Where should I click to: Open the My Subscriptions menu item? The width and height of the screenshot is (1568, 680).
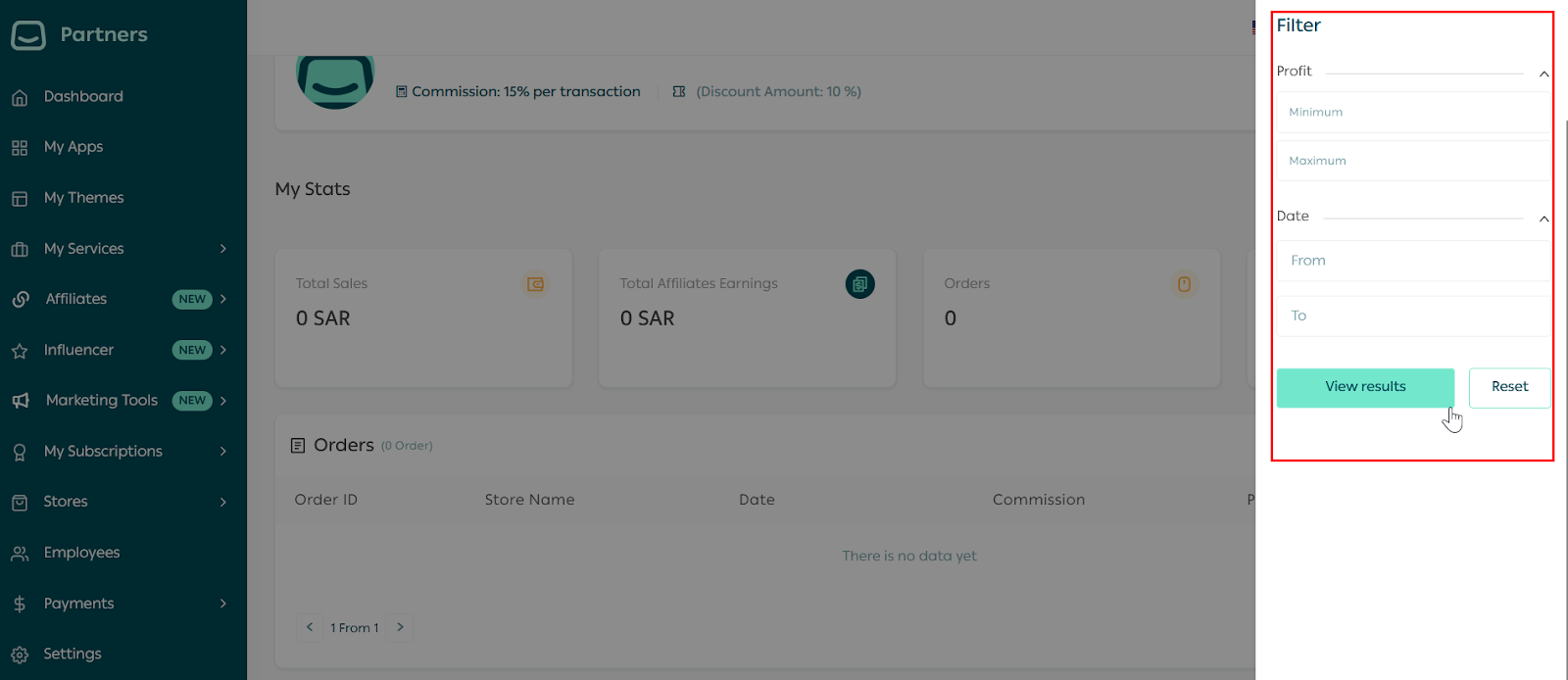click(103, 452)
